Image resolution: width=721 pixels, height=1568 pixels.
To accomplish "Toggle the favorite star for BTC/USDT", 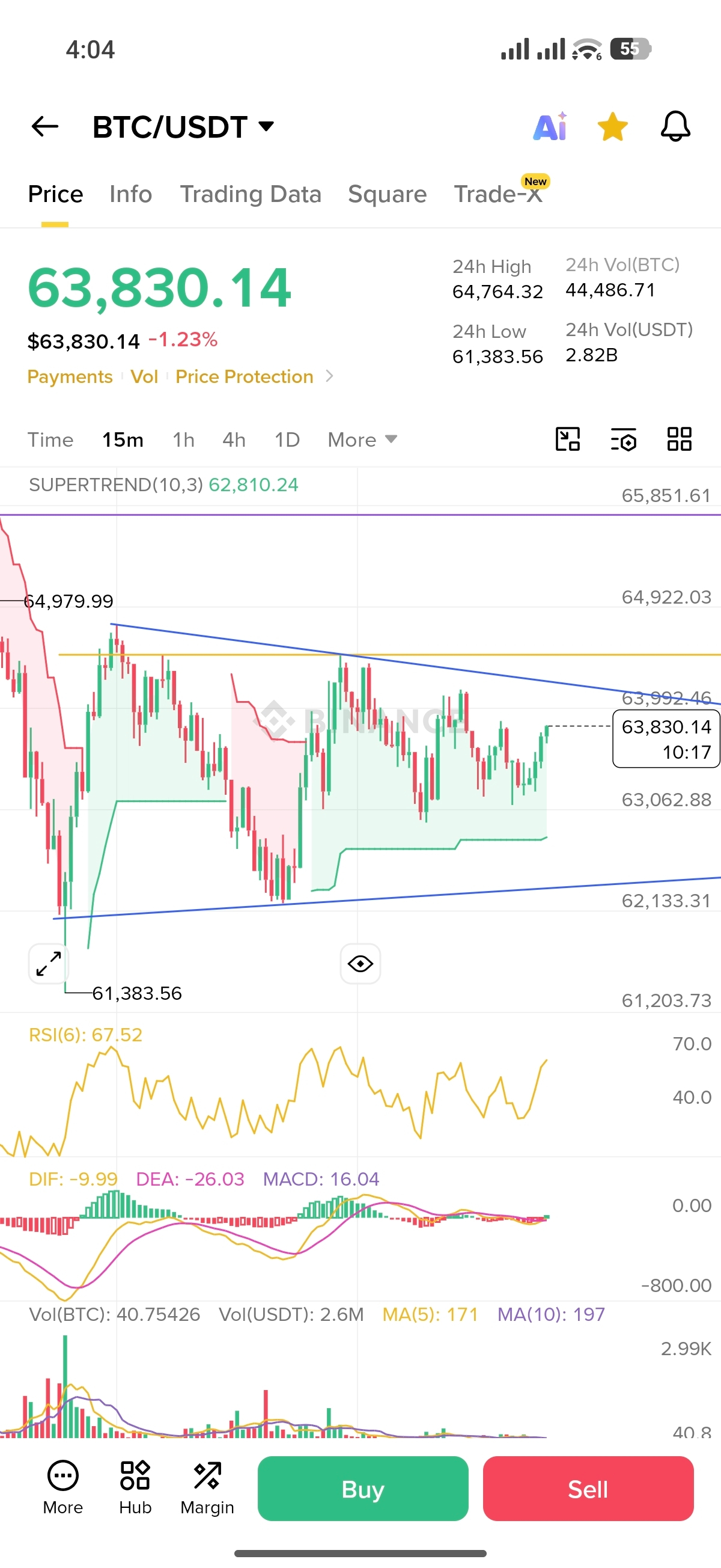I will click(x=612, y=127).
